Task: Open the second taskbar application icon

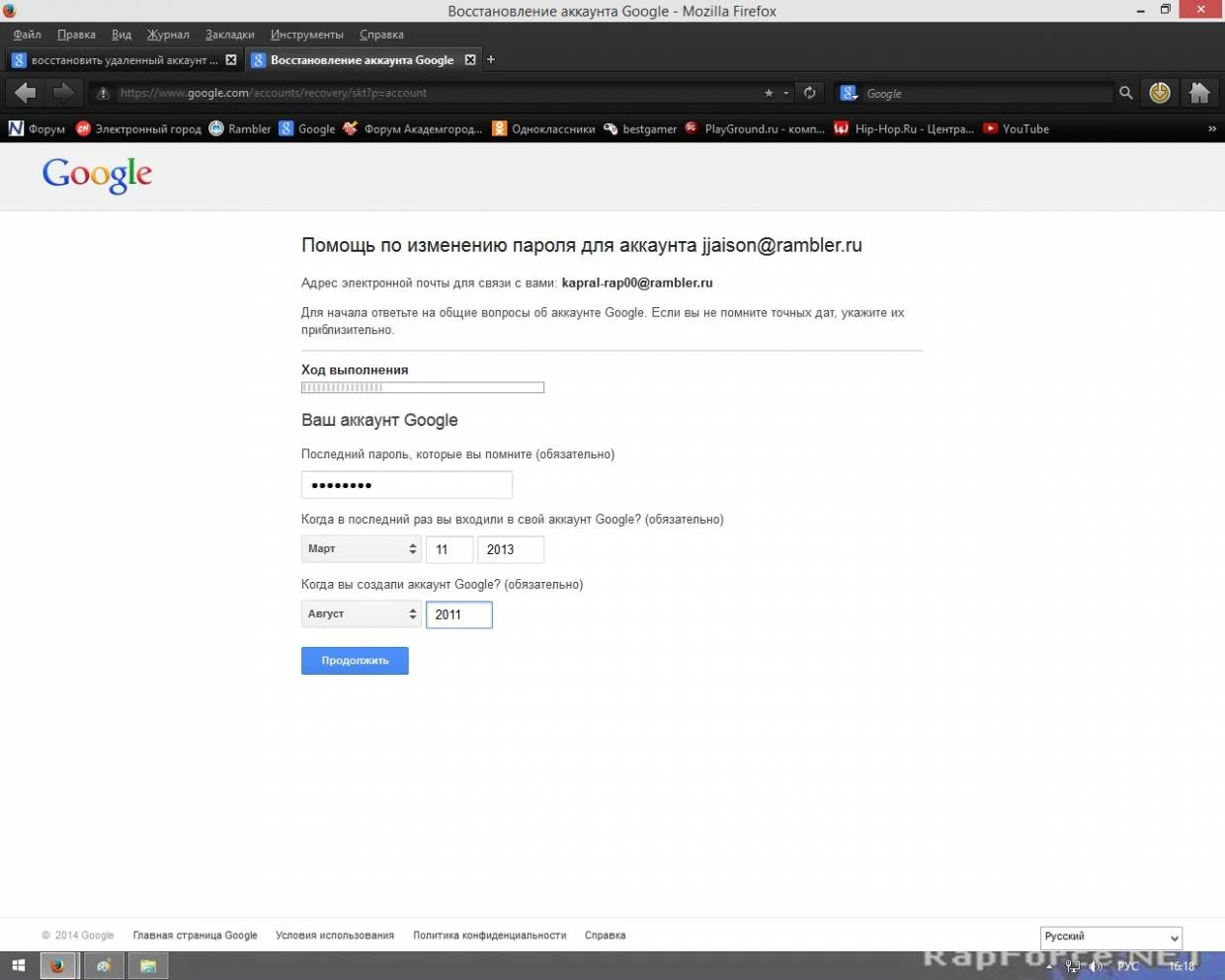Action: (x=104, y=966)
